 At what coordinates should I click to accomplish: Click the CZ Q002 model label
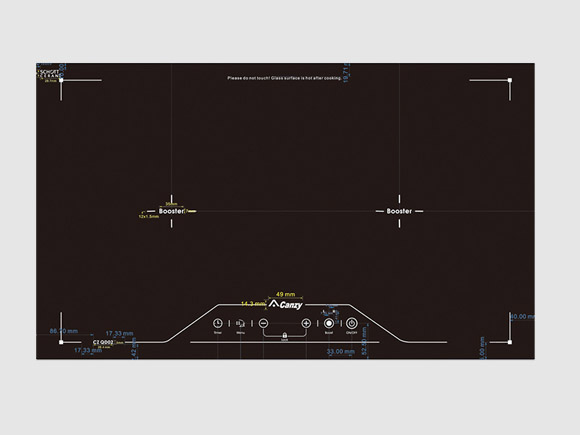coord(103,342)
